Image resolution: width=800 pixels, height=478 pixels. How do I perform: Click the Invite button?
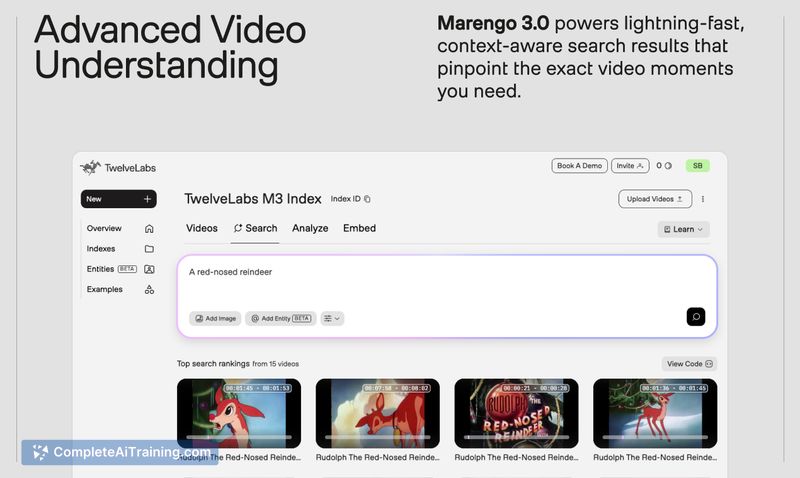[x=630, y=166]
